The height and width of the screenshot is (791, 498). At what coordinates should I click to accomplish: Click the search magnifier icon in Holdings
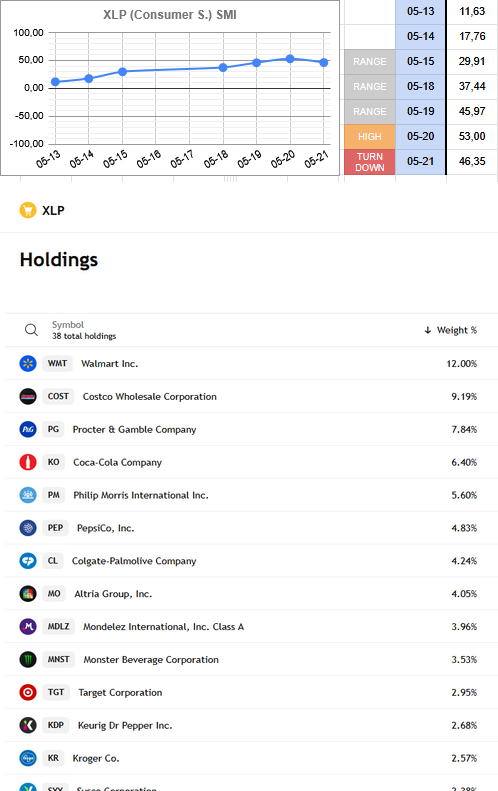31,330
